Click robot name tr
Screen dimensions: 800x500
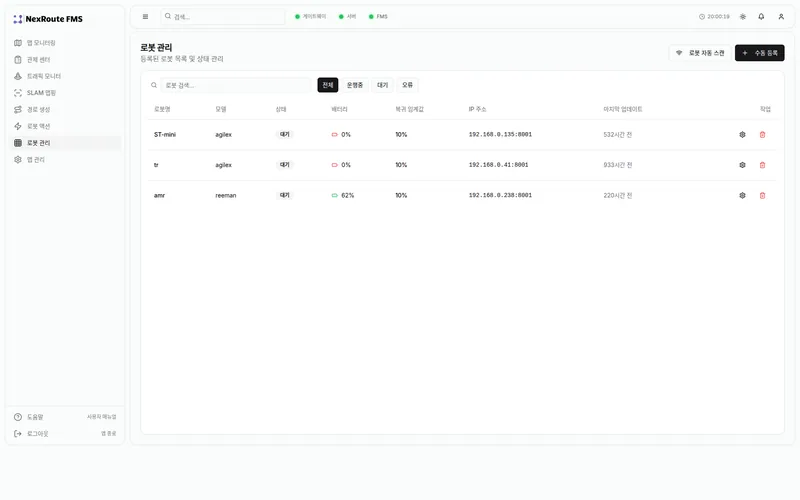[156, 165]
